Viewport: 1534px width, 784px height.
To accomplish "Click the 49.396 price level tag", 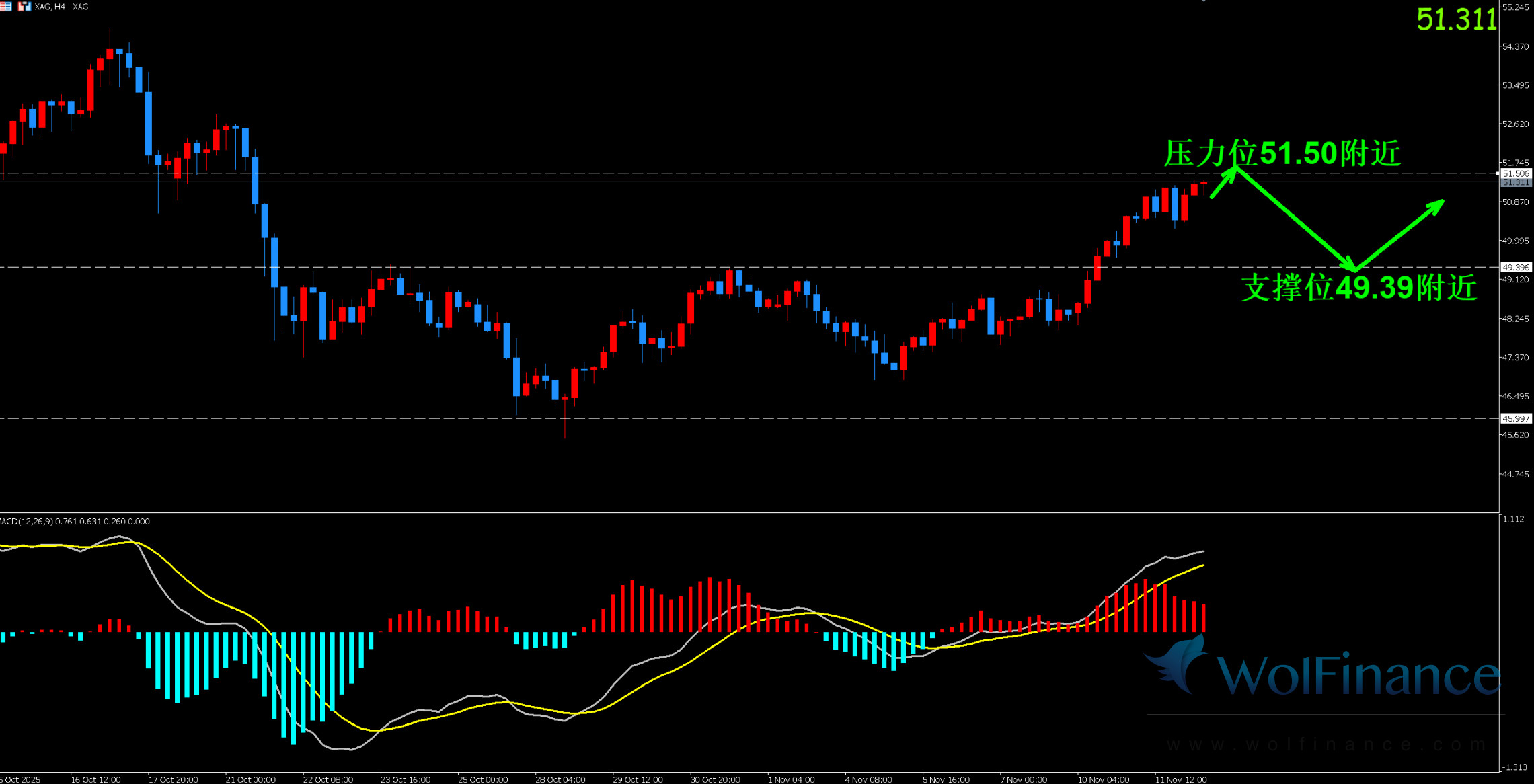I will pos(1516,267).
